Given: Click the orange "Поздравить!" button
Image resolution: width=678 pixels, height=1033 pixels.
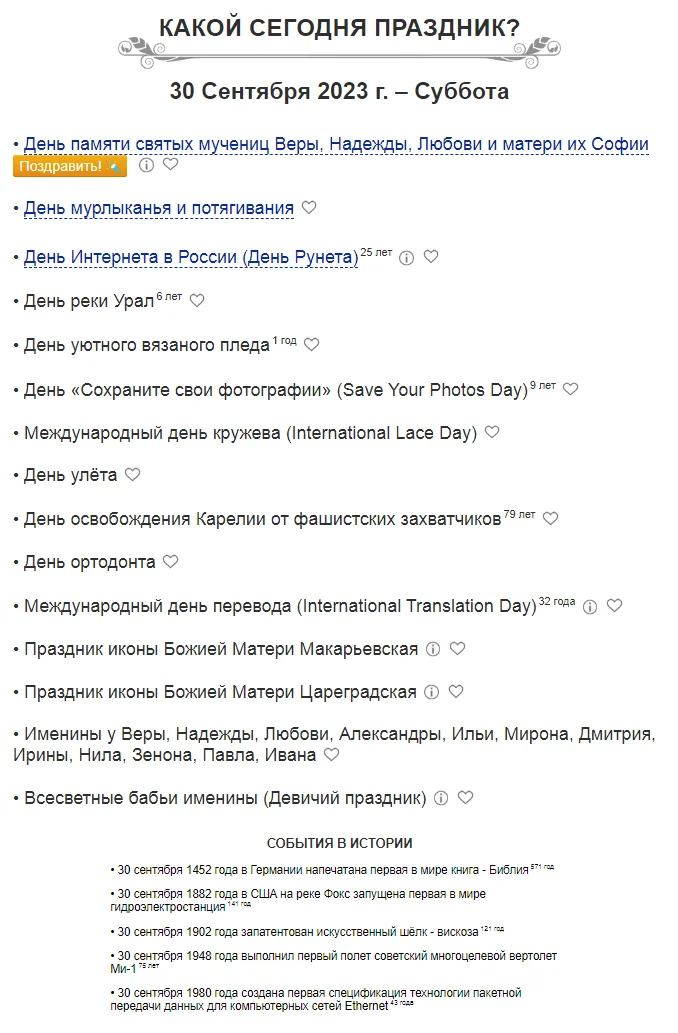Looking at the screenshot, I should click(69, 166).
